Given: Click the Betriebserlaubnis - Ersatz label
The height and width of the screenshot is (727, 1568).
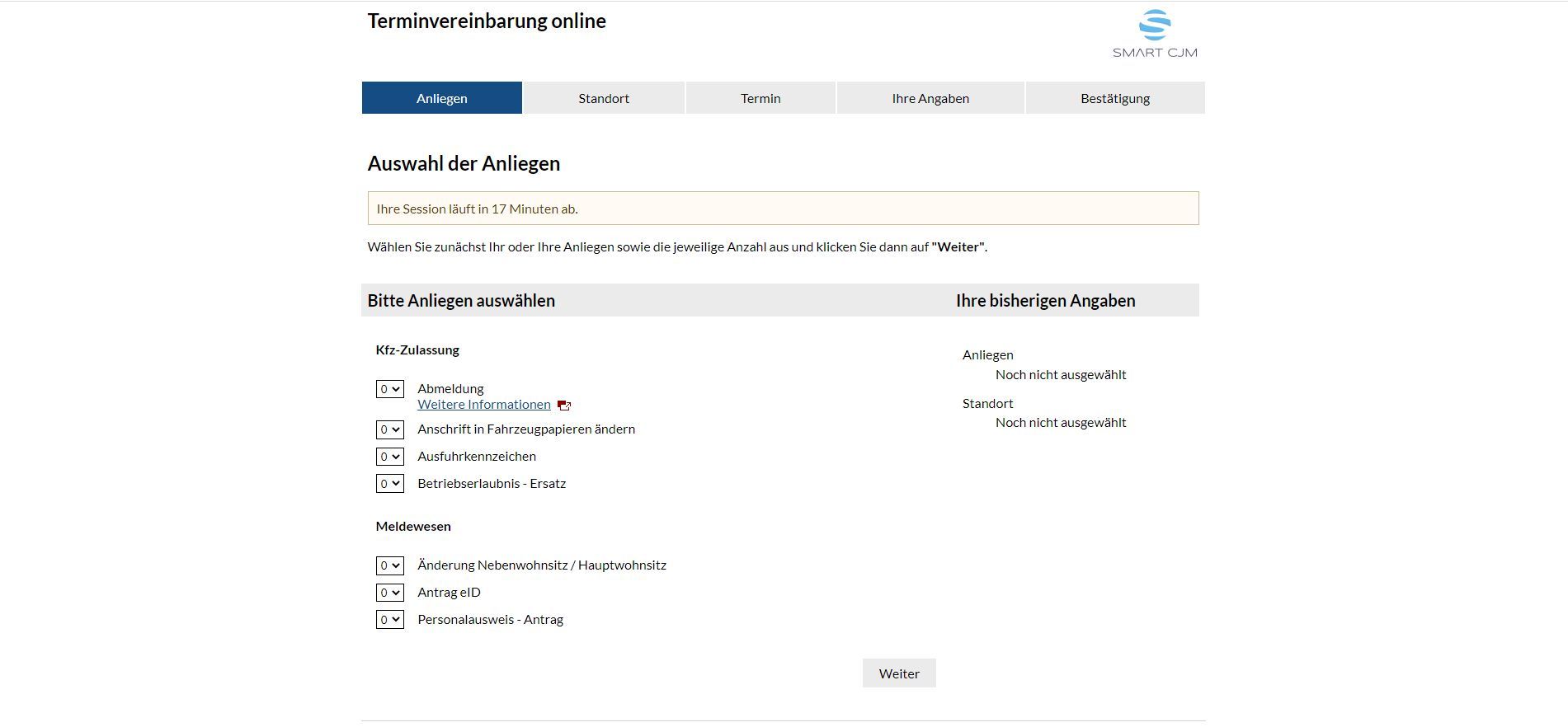Looking at the screenshot, I should pyautogui.click(x=492, y=484).
